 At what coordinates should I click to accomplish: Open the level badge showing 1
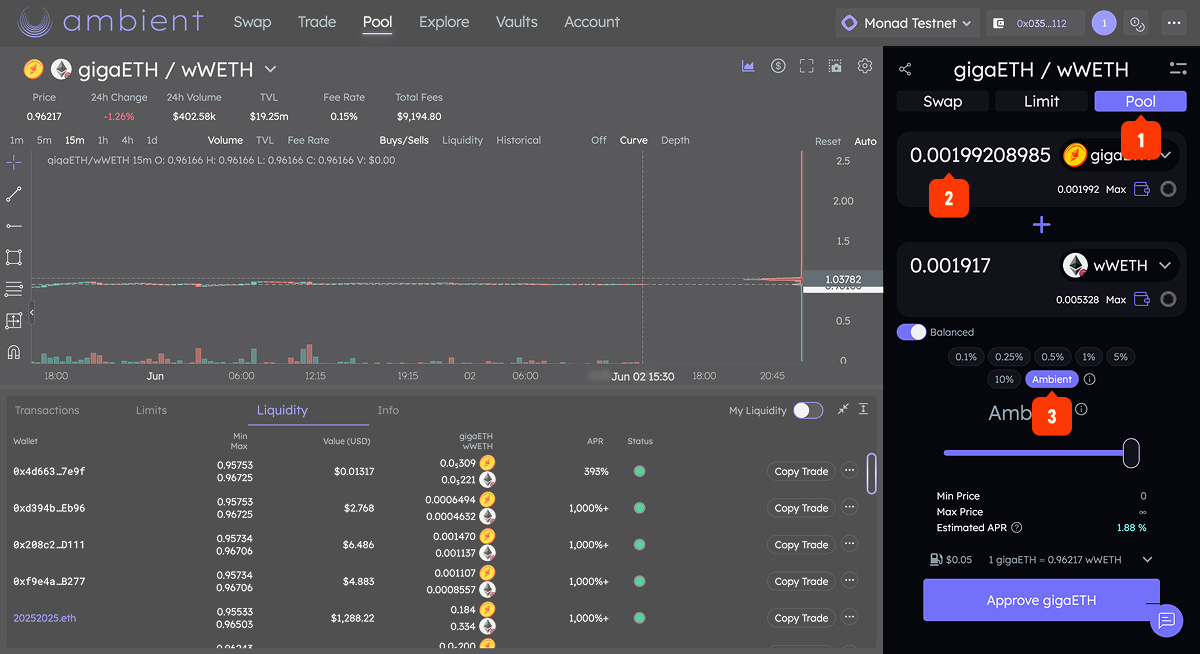[x=1104, y=23]
